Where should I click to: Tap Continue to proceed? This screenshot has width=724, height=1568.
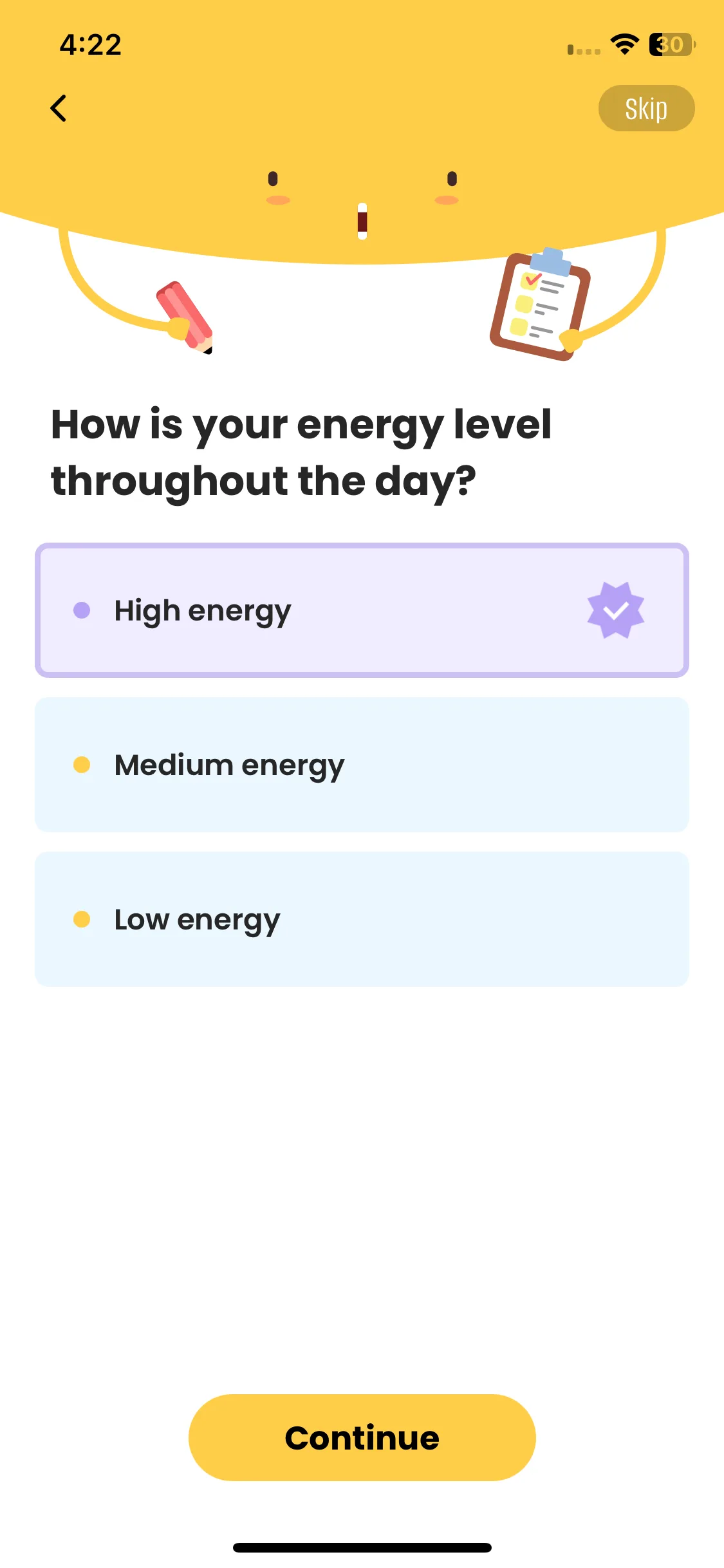362,1437
